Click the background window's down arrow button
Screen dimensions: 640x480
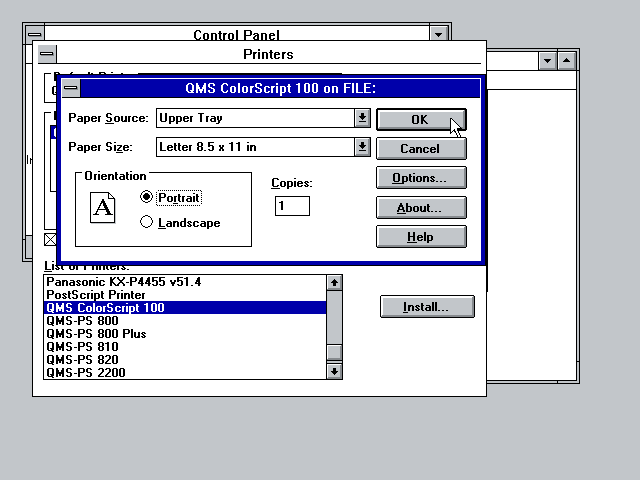[x=547, y=61]
